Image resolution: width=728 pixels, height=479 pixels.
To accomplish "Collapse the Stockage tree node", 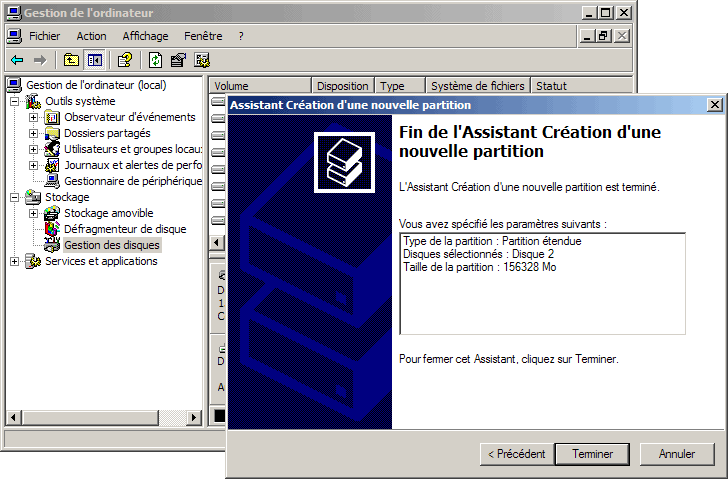I will [15, 197].
